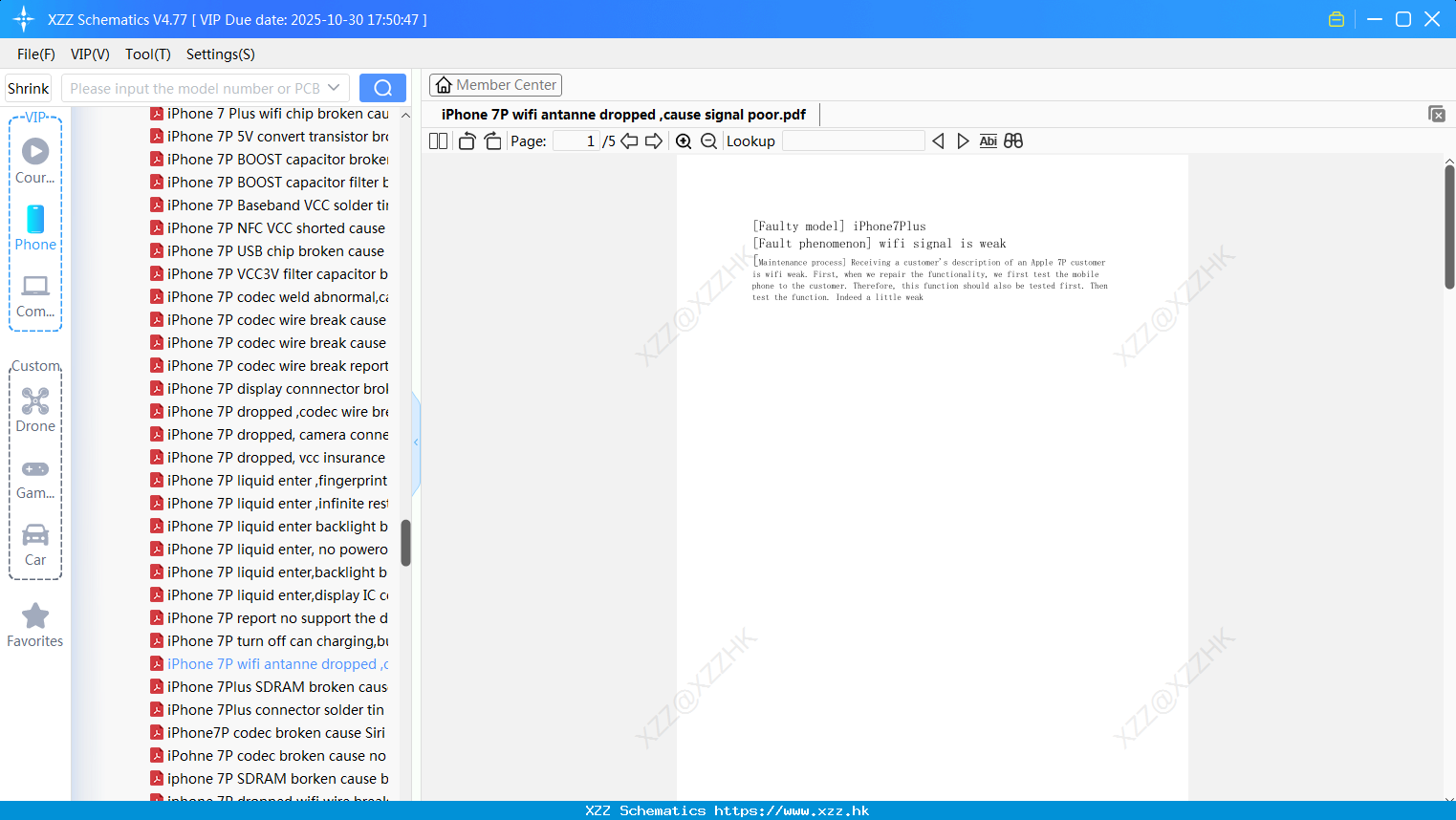Open iPhone 7P BOOST capacitor filter file
Screen dimensions: 1456x820
click(270, 183)
